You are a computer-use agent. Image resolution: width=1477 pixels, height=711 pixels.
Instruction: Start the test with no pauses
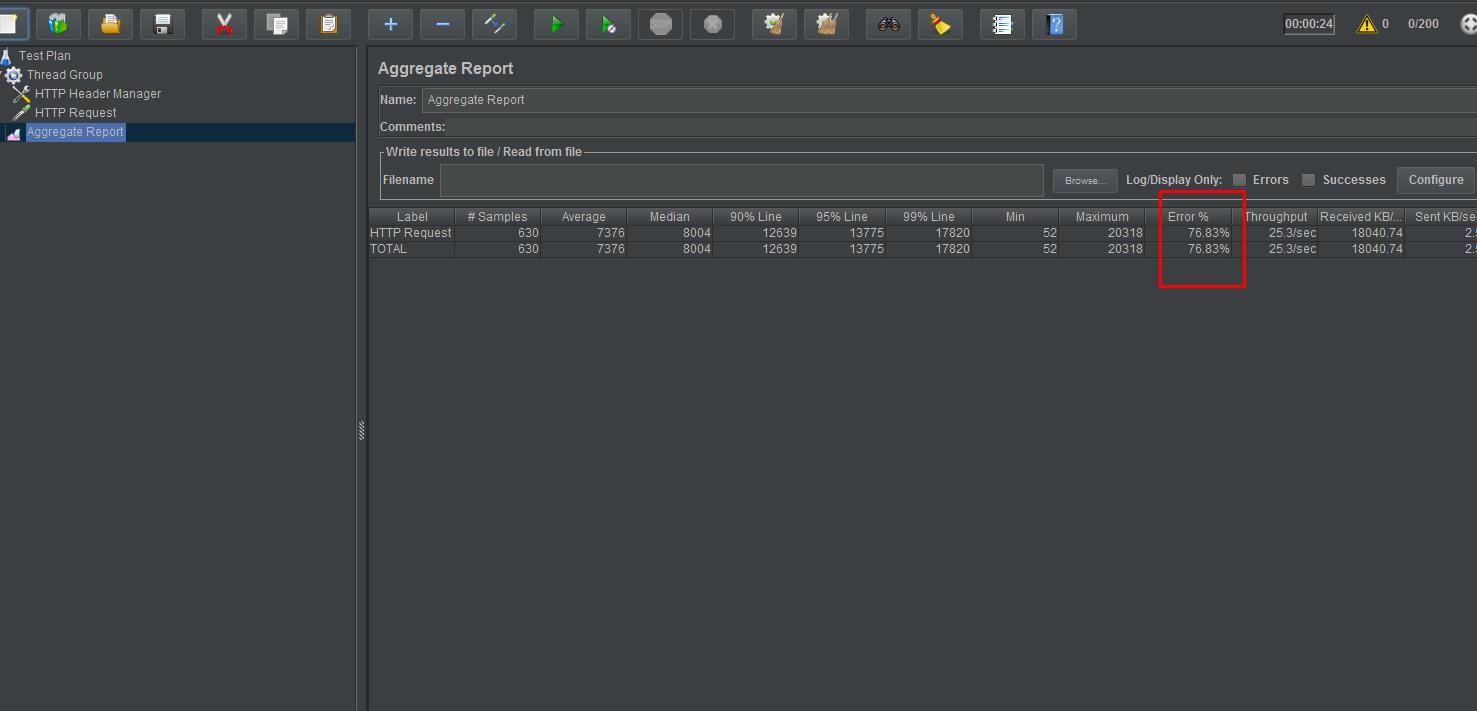pyautogui.click(x=608, y=24)
